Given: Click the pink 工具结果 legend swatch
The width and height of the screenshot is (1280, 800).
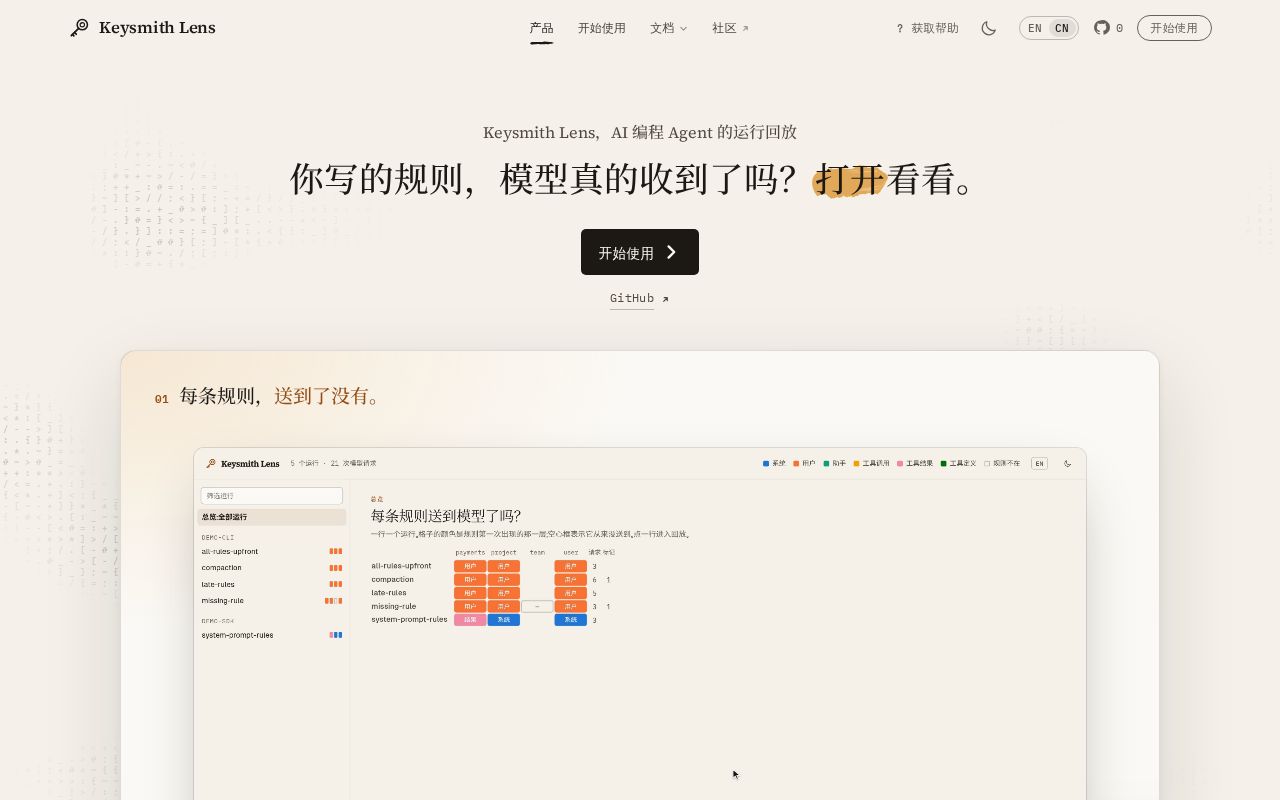Looking at the screenshot, I should click(x=901, y=464).
